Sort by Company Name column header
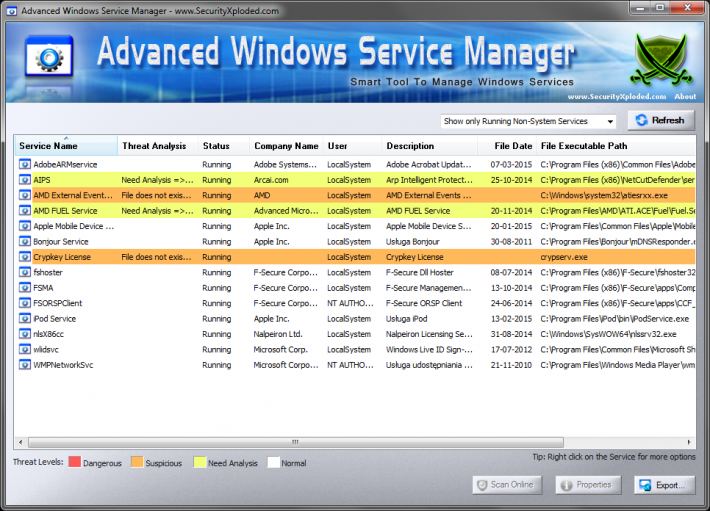Viewport: 710px width, 511px height. [x=286, y=146]
